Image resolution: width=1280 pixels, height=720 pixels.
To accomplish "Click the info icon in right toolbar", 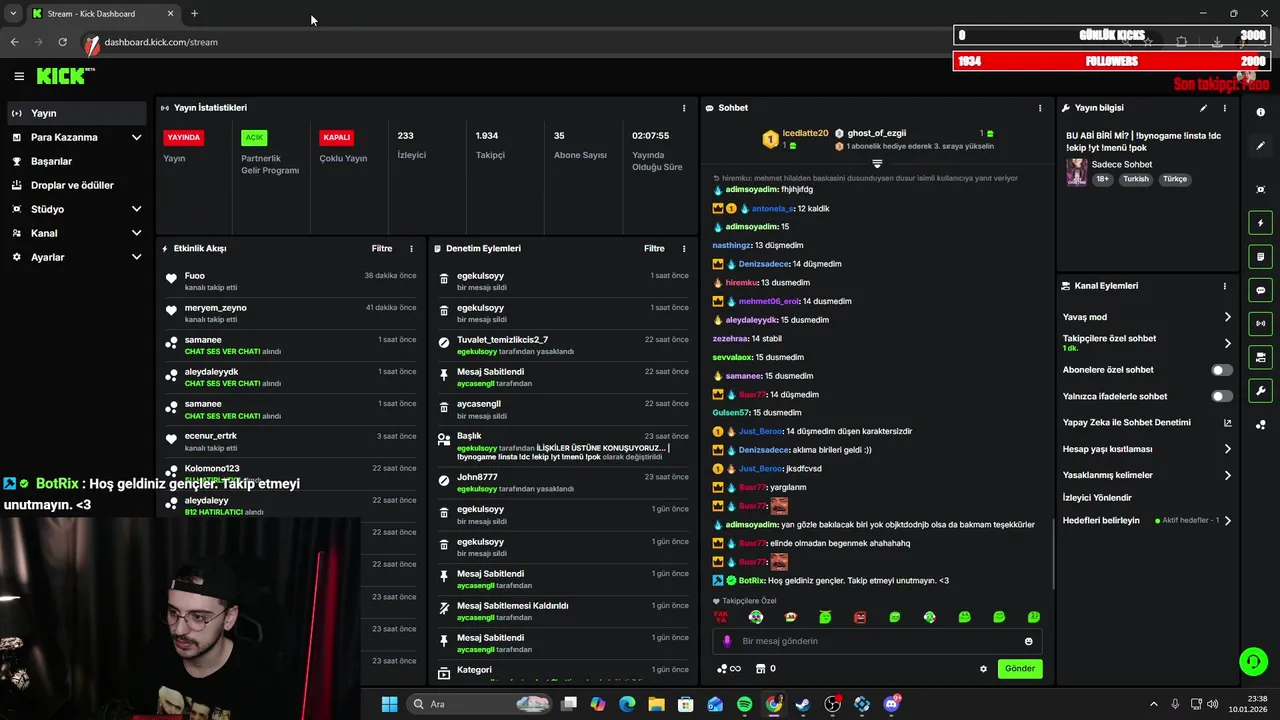I will (x=1260, y=112).
